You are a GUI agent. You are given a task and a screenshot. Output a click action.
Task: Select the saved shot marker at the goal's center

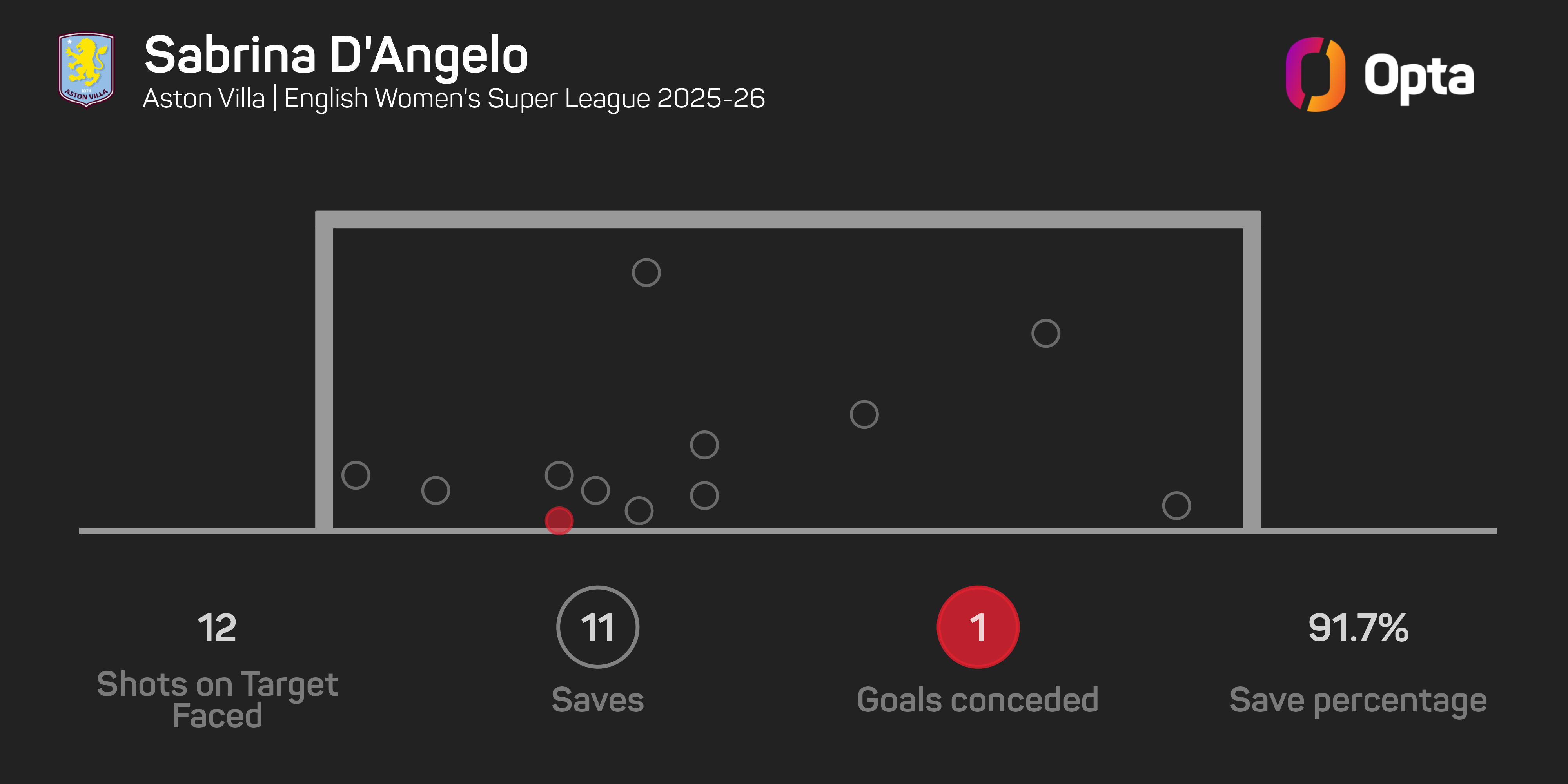tap(864, 414)
